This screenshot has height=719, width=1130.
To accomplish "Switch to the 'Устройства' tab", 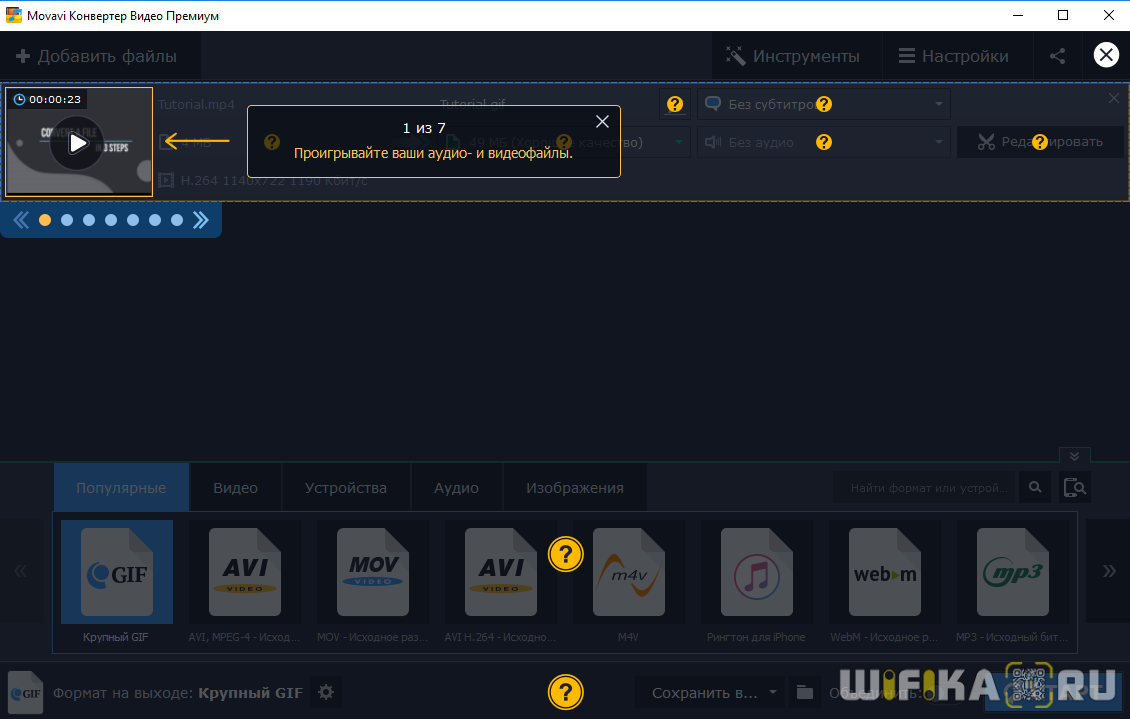I will [x=345, y=488].
